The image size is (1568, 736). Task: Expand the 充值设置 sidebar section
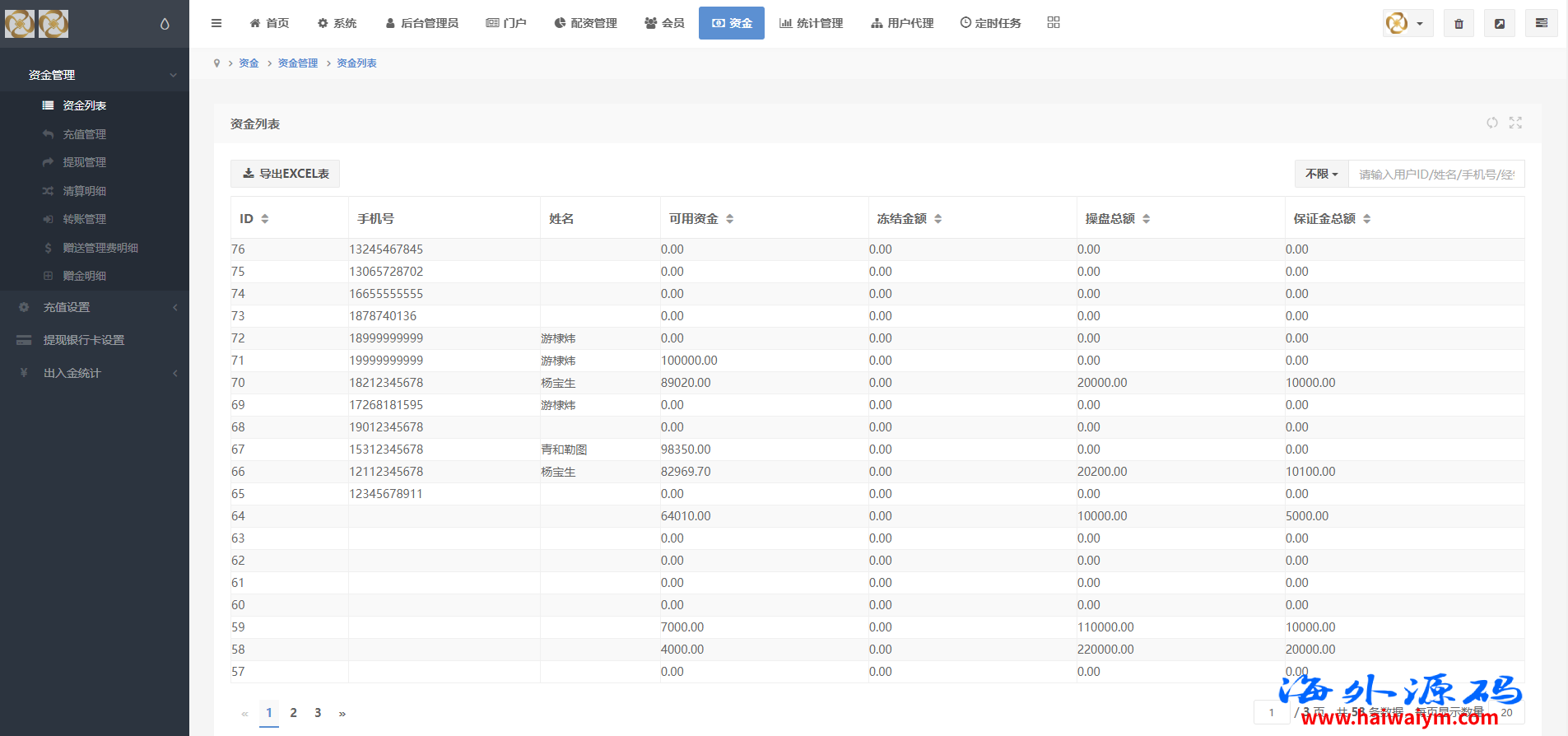tap(95, 307)
